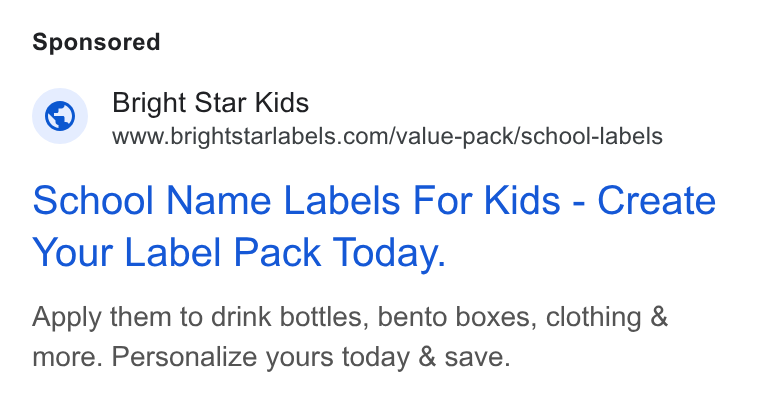
Task: Click the word 'School' starting the headline
Action: coord(93,200)
